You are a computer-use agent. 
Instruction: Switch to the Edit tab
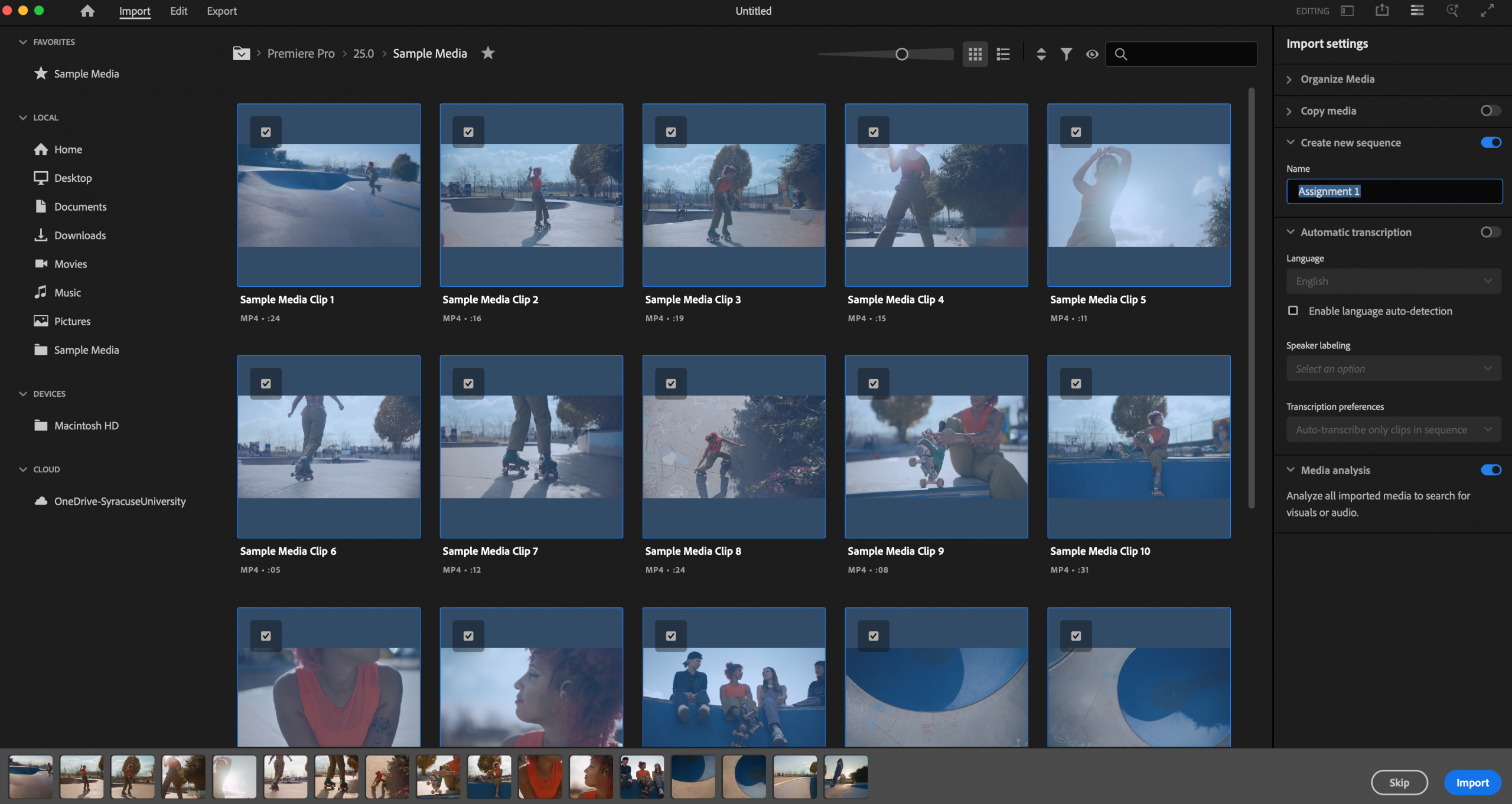tap(178, 11)
